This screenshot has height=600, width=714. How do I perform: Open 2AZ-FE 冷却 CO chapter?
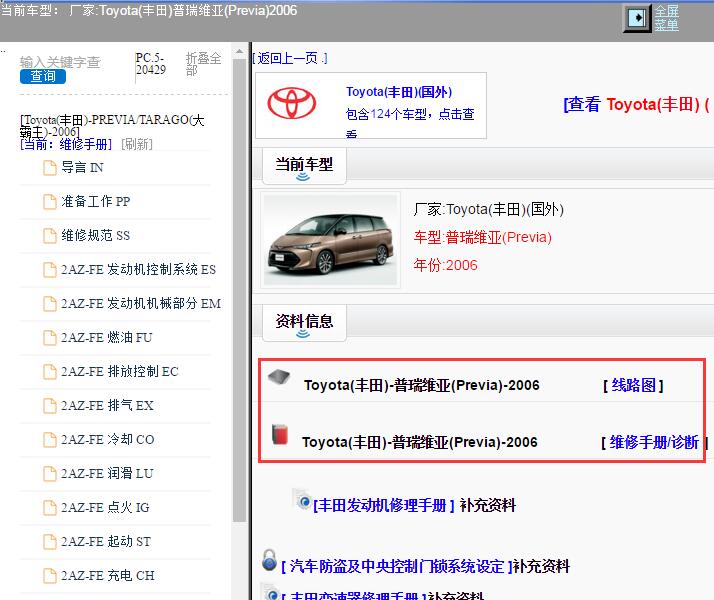(108, 439)
